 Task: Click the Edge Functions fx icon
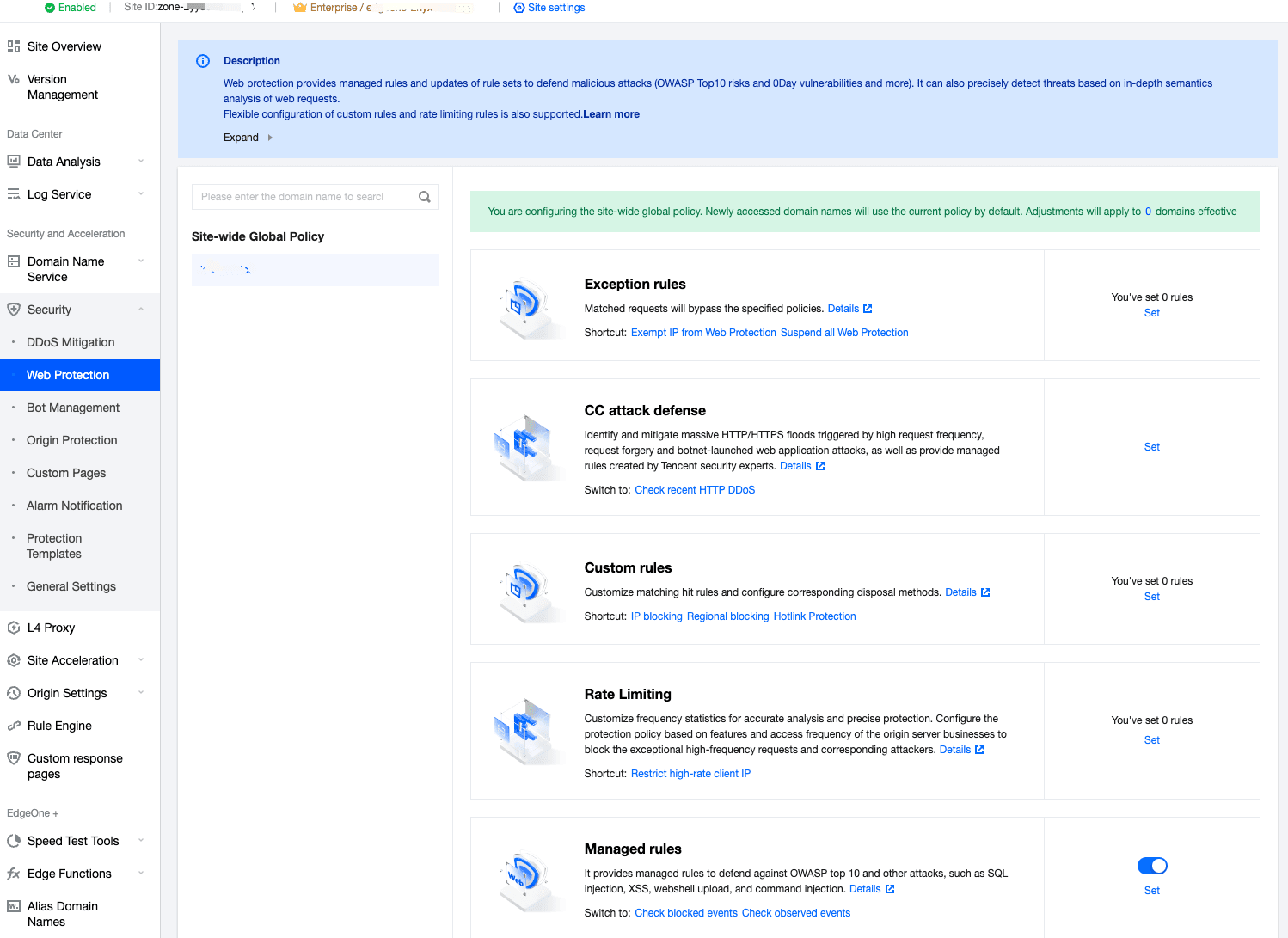click(x=14, y=874)
